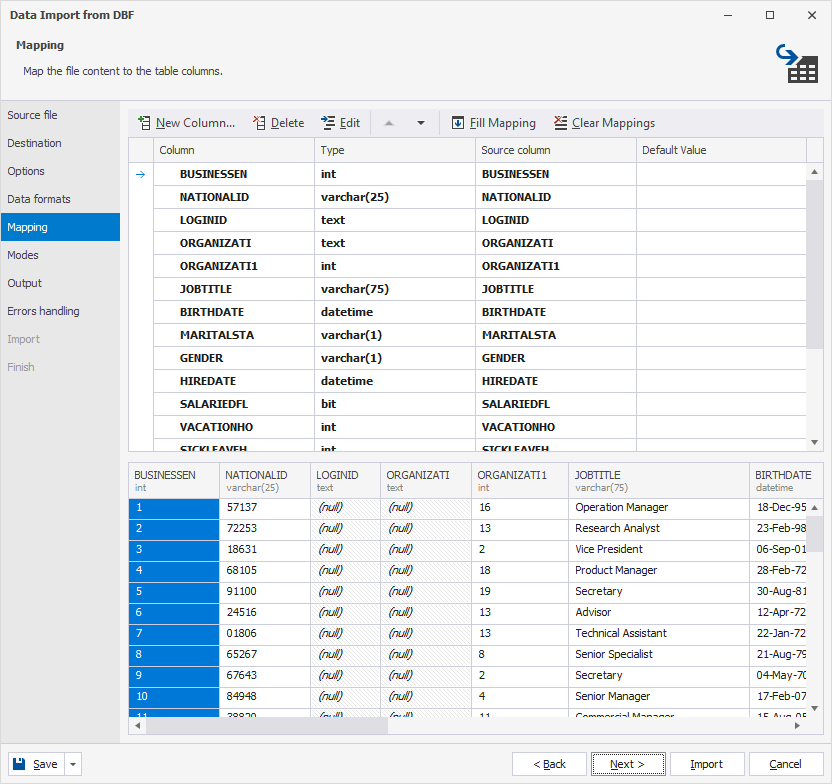Click the BIRTHDATE preview column header
Image resolution: width=832 pixels, height=784 pixels.
(x=786, y=481)
